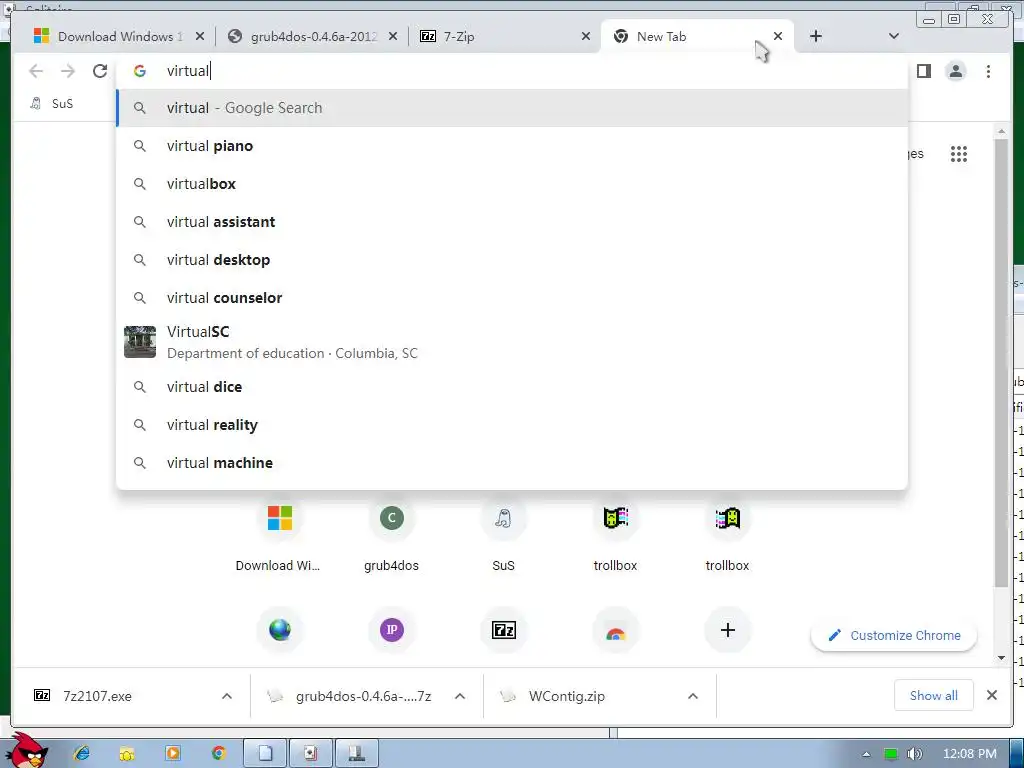Open the profile avatar menu
The height and width of the screenshot is (768, 1024).
point(955,71)
